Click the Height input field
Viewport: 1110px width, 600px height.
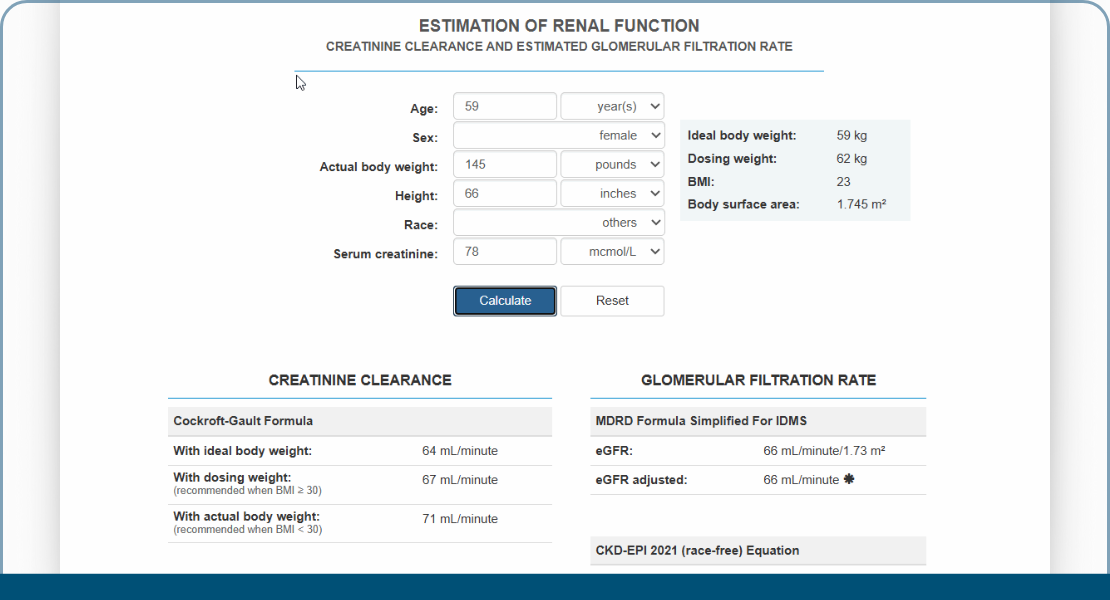[x=505, y=193]
